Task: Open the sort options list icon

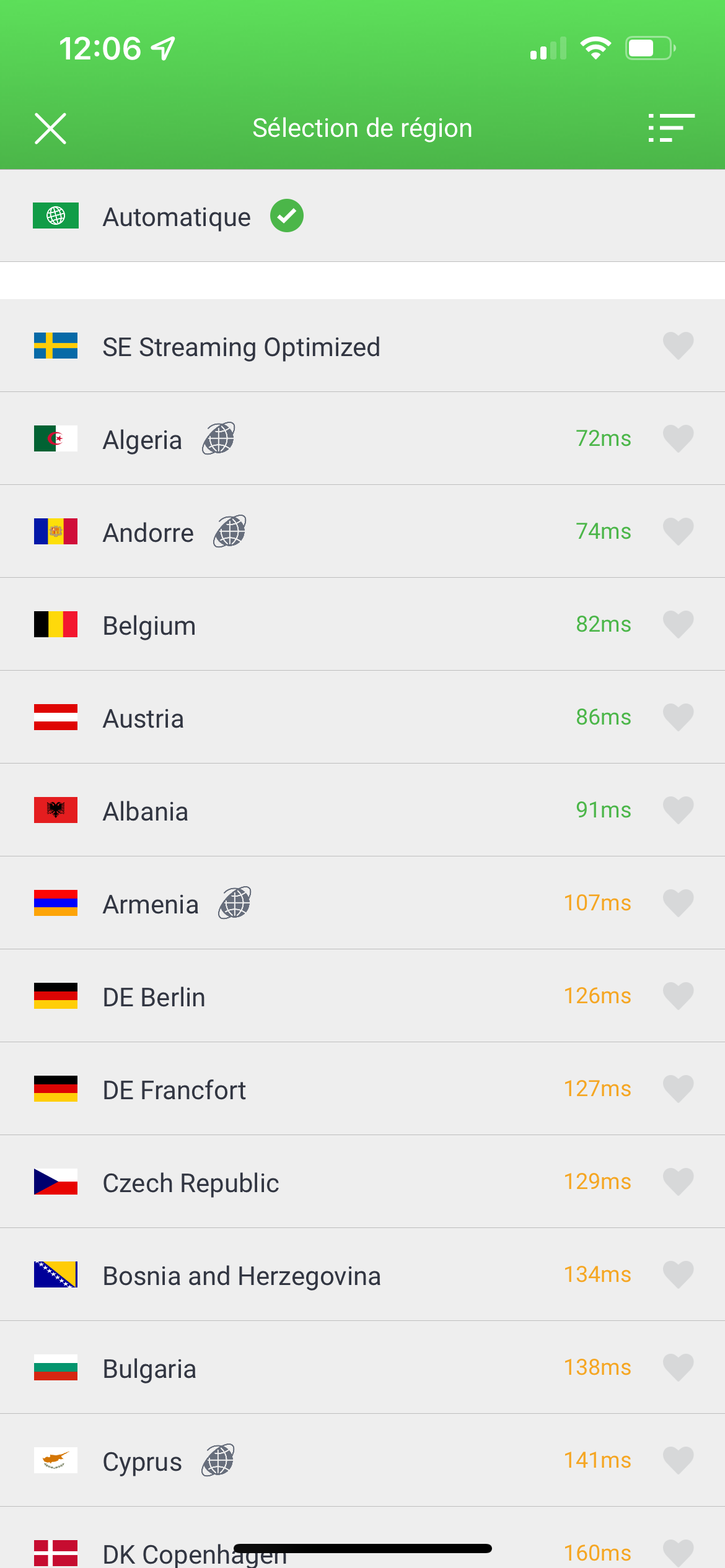Action: [x=671, y=128]
